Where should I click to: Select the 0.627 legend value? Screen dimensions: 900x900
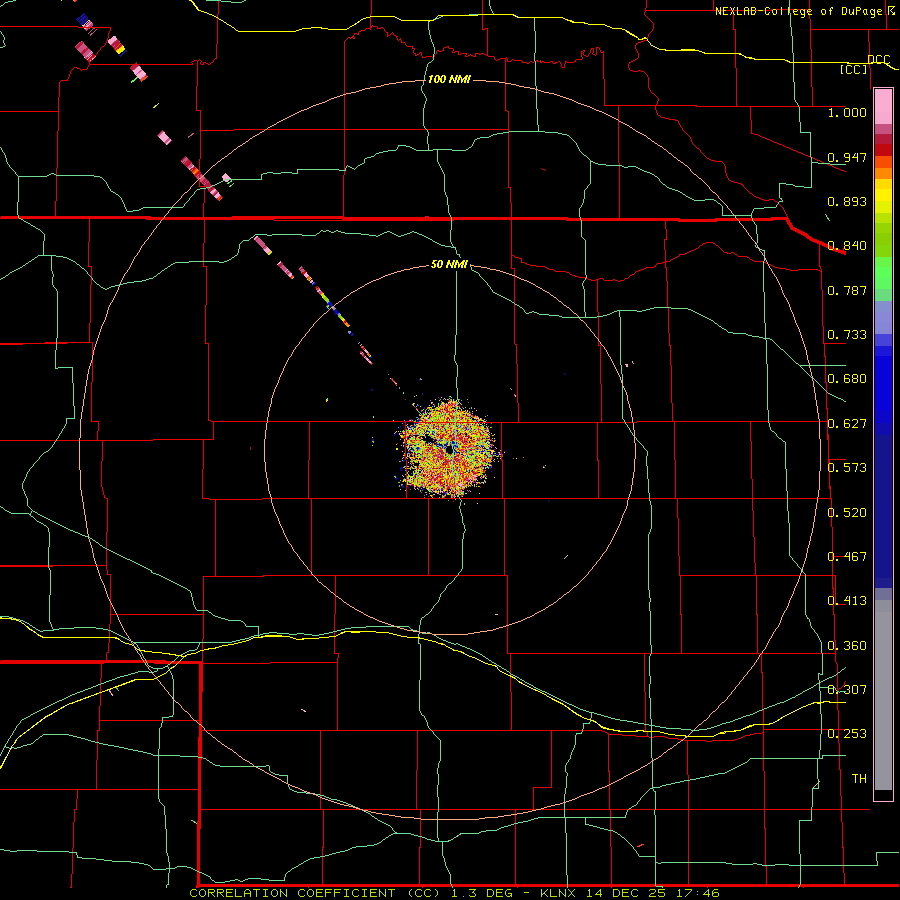pos(847,424)
